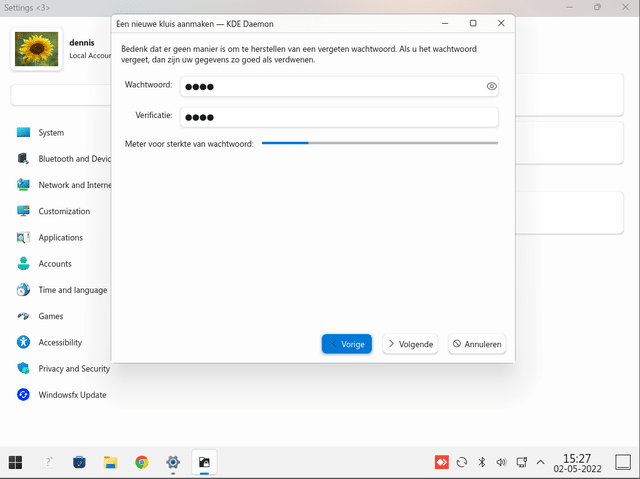Open Accounts settings
Image resolution: width=640 pixels, height=479 pixels.
55,264
